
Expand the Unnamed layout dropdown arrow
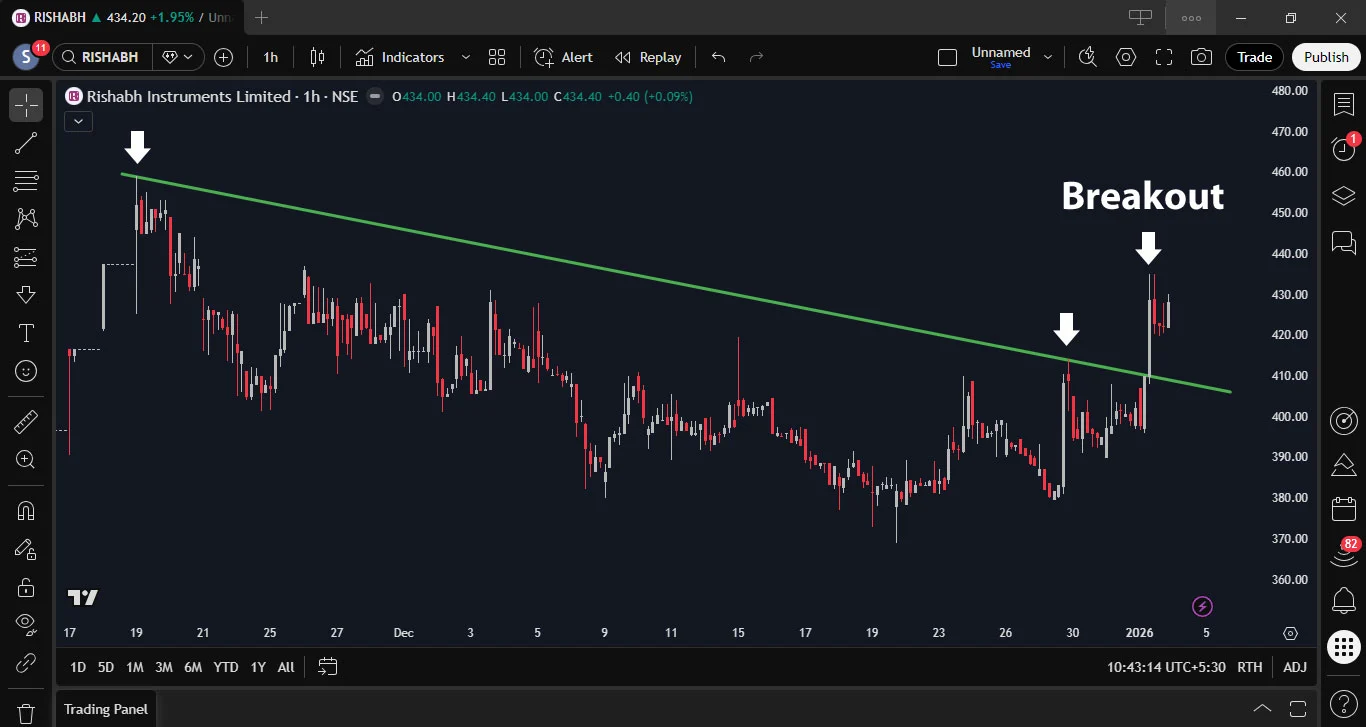pyautogui.click(x=1048, y=57)
